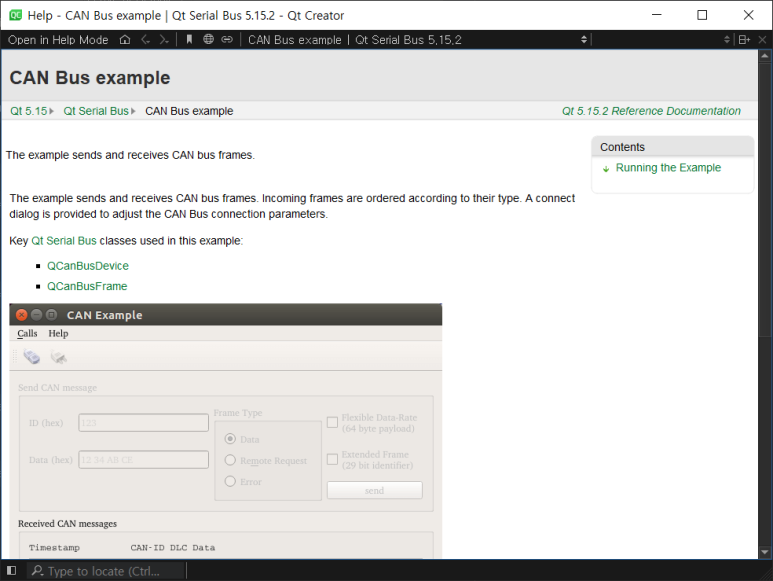Screen dimensions: 773x581
Task: Go forward using the right arrow icon
Action: tap(164, 40)
